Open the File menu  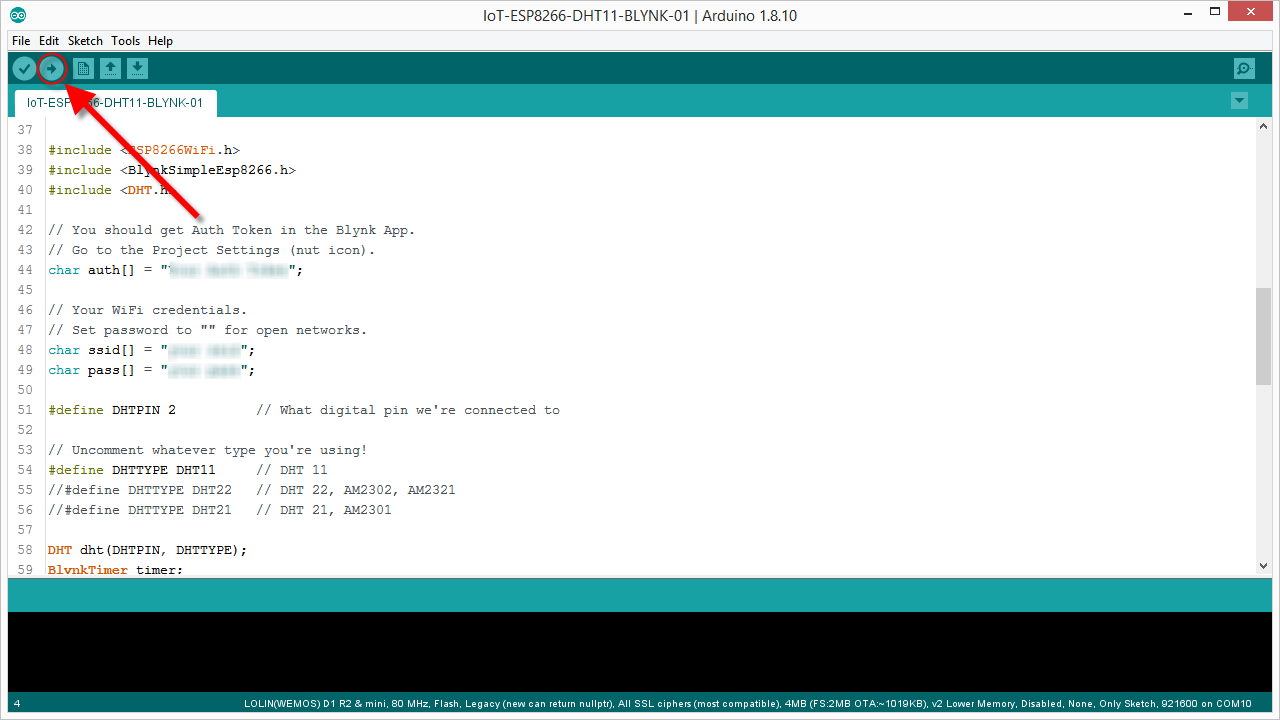click(x=21, y=41)
